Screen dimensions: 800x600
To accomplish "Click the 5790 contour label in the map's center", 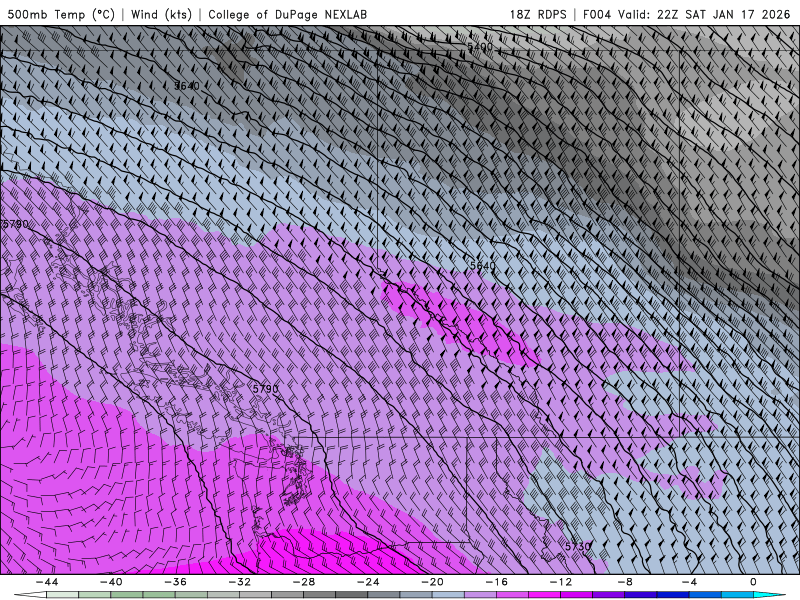I will 266,389.
